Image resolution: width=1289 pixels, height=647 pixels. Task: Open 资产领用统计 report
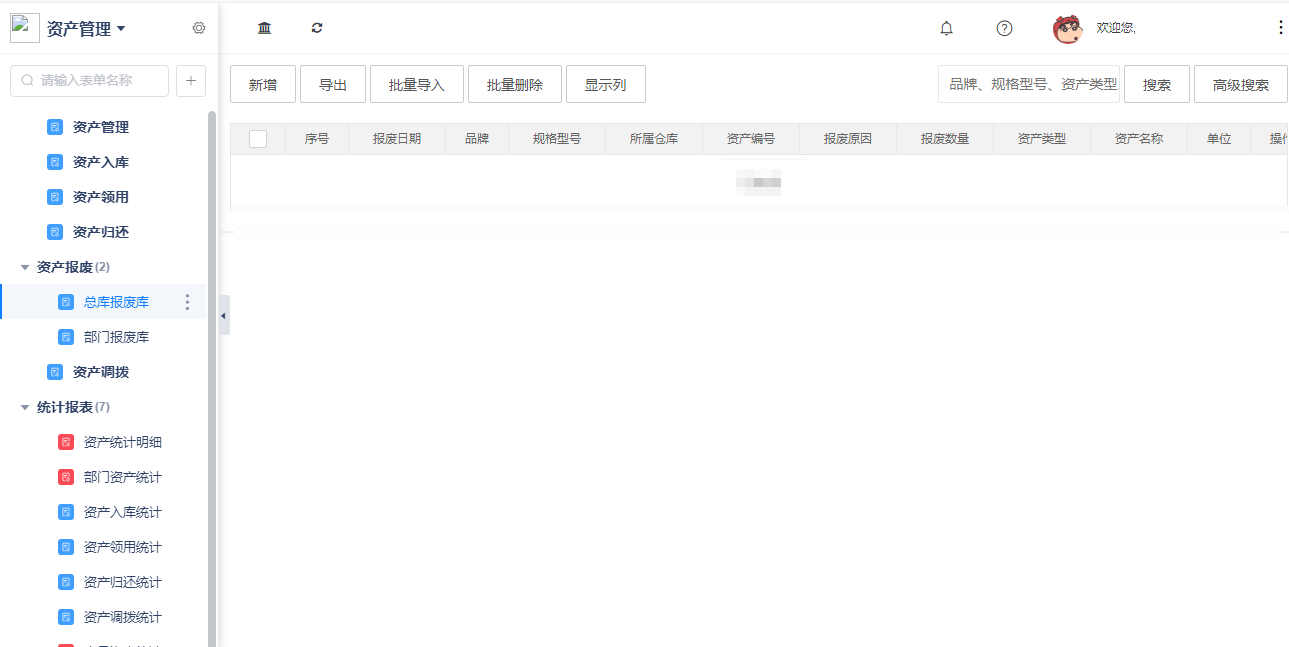tap(123, 547)
